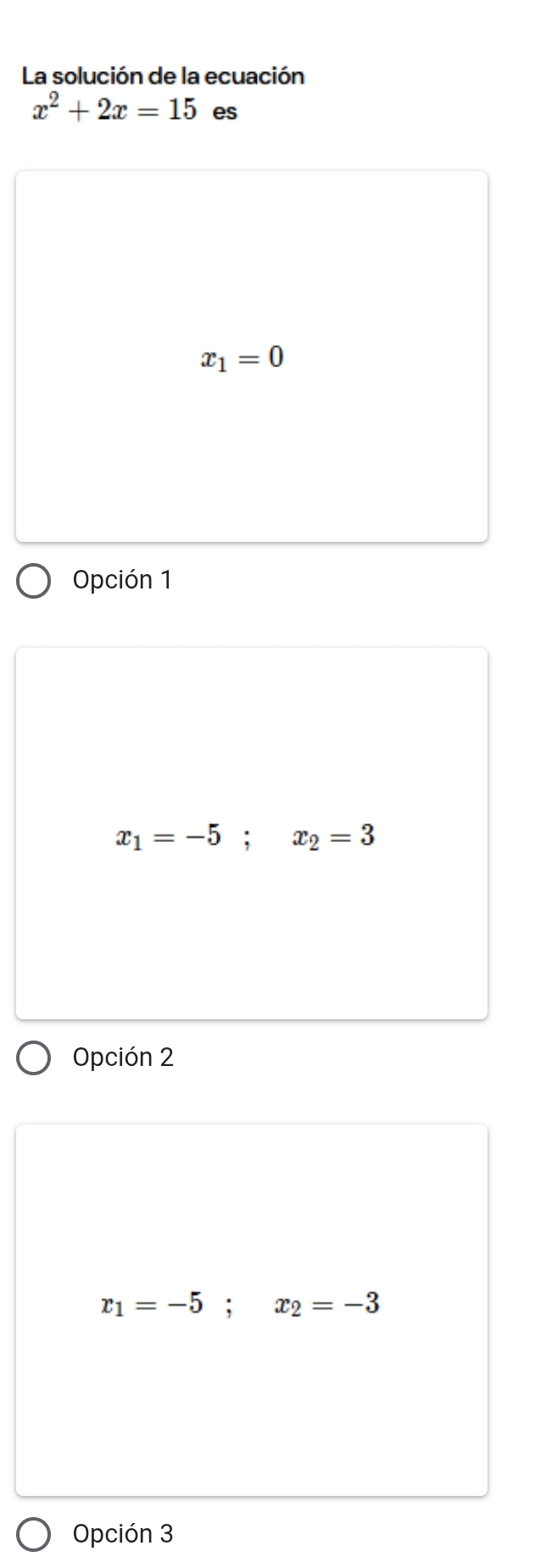
Task: Click the Opción 3 label text
Action: [124, 1534]
